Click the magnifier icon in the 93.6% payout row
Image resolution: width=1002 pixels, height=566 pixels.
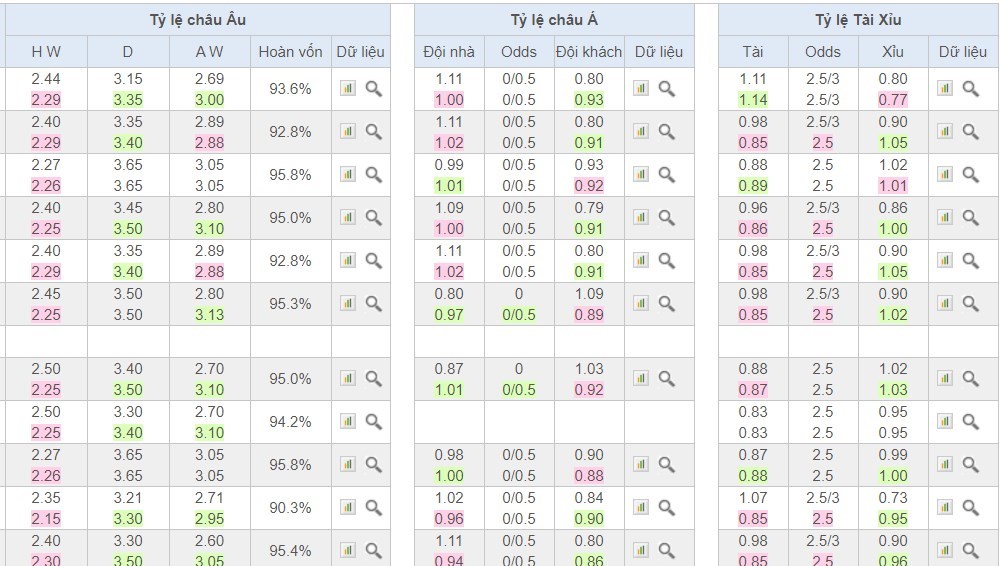coord(373,89)
